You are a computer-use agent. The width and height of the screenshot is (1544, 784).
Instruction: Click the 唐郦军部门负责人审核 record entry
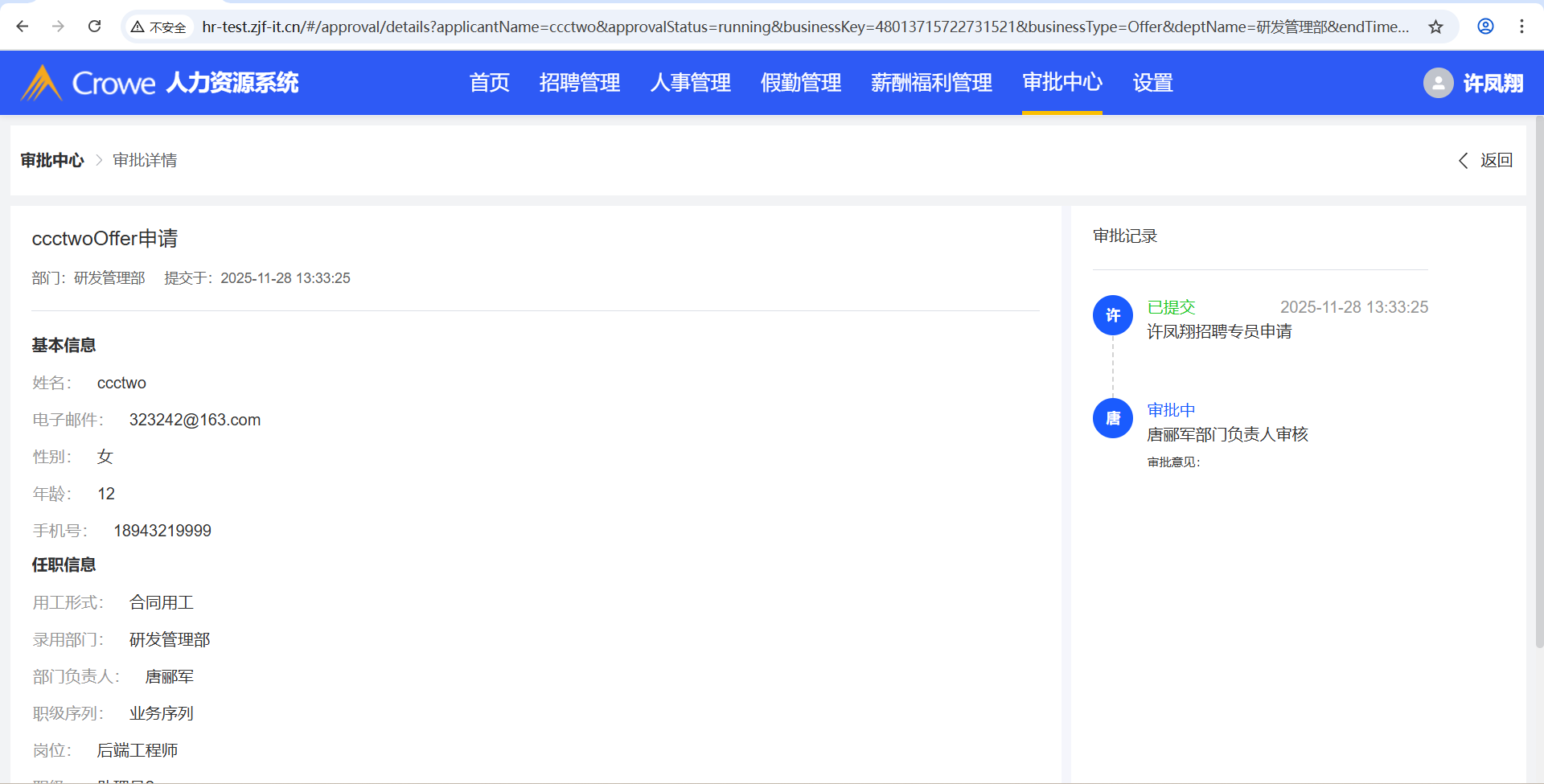pyautogui.click(x=1227, y=434)
